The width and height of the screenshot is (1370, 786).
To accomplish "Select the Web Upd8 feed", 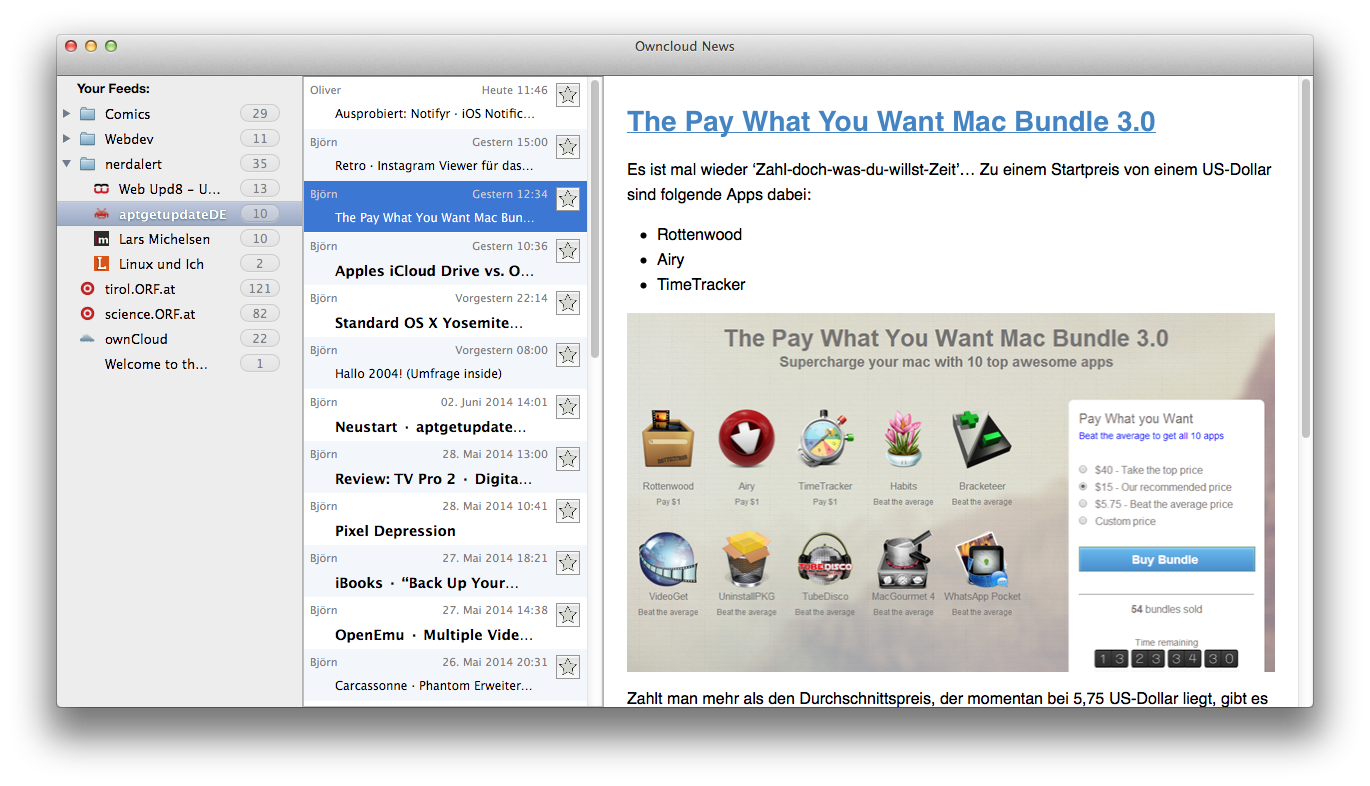I will (x=180, y=188).
